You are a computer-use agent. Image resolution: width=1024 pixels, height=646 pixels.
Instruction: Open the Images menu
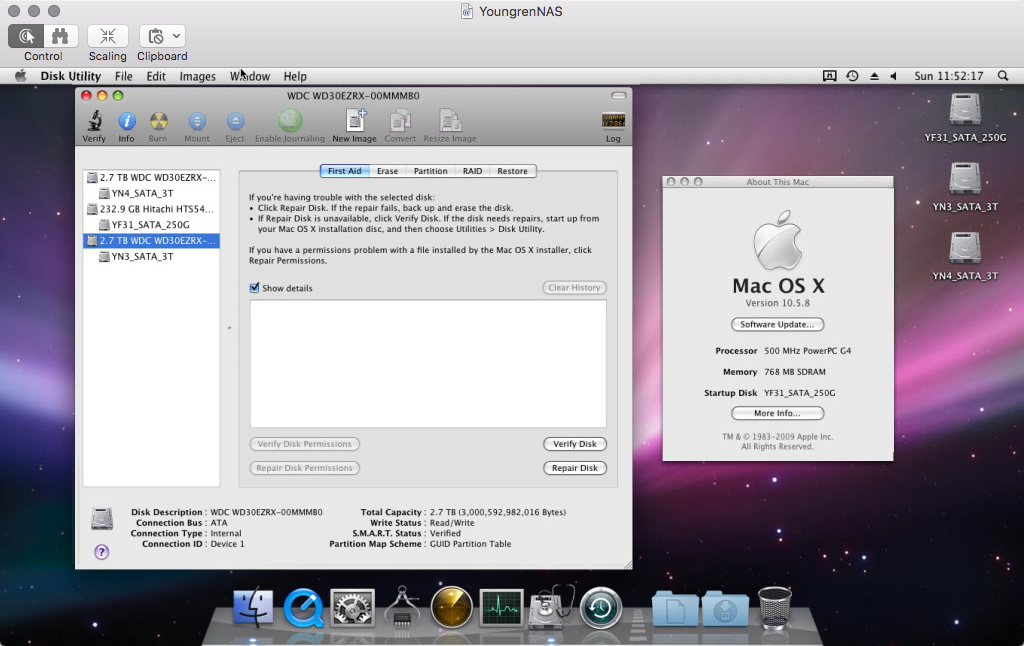[197, 76]
